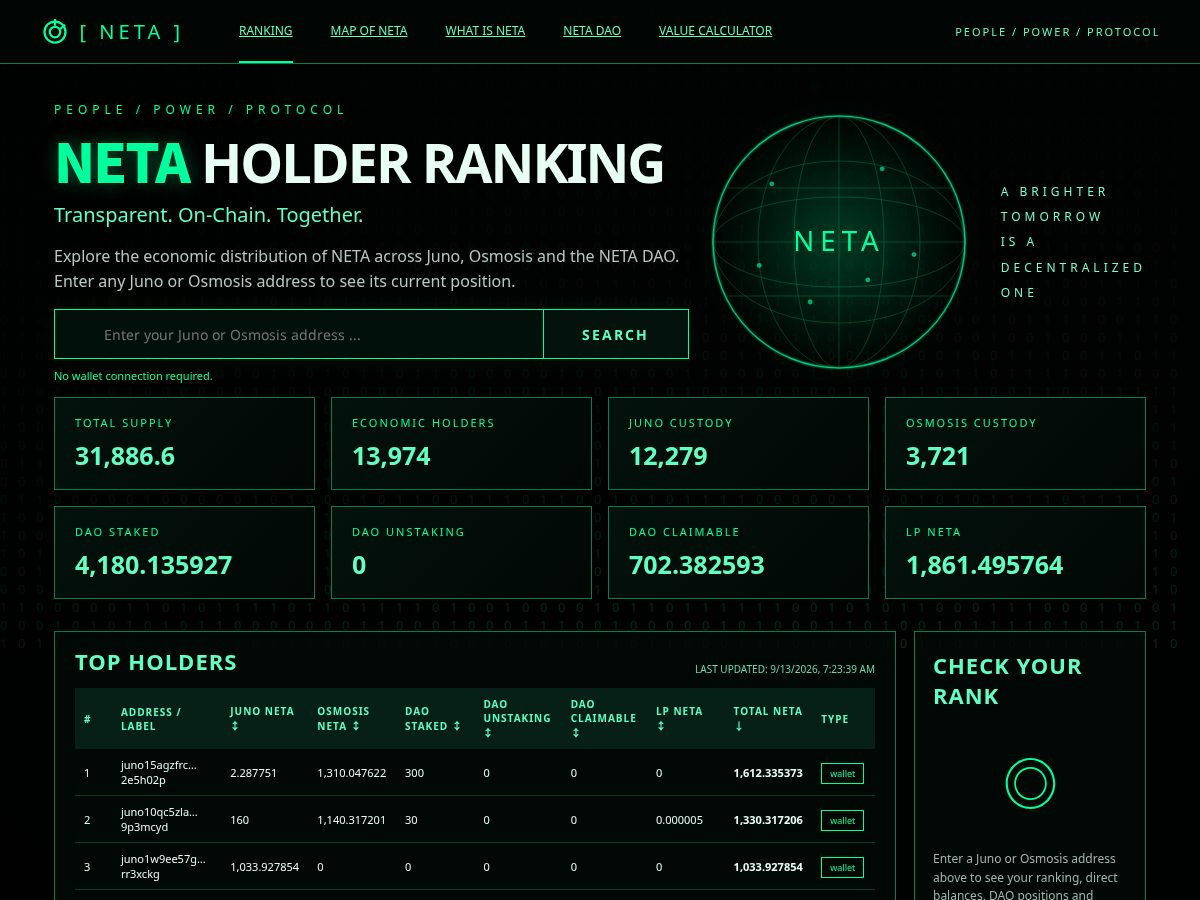Click the NETA logo icon in header
Screen dimensions: 1200x900
tap(55, 31)
